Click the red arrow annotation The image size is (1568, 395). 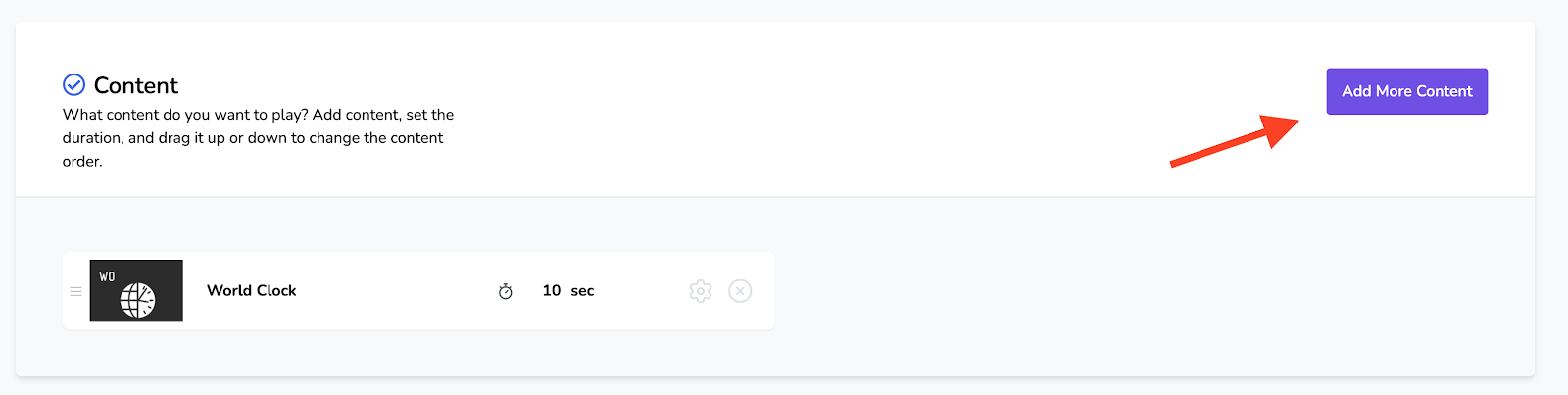pyautogui.click(x=1235, y=140)
